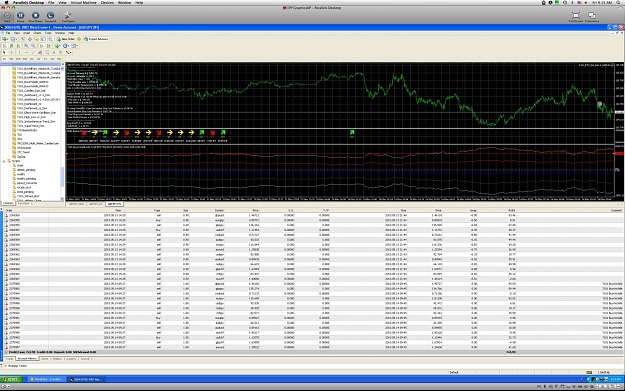The image size is (625, 391).
Task: Show Market Watch from toolbar icon
Action: click(x=23, y=39)
